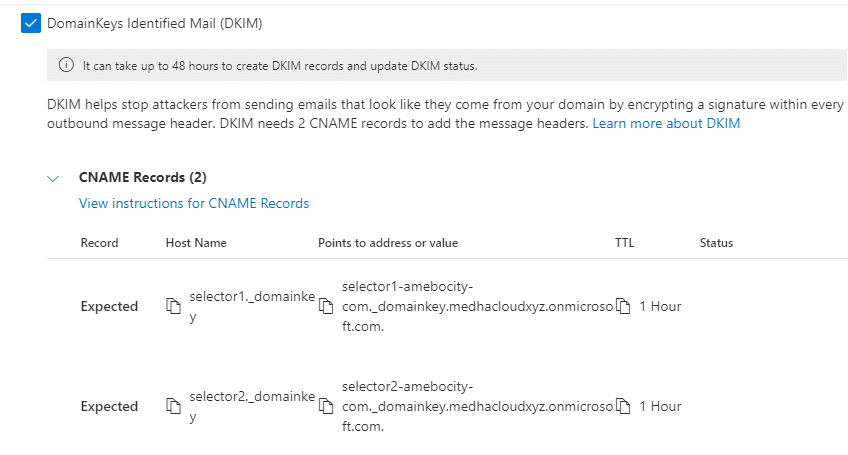Click the Points to address or value header
848x455 pixels.
pos(388,243)
